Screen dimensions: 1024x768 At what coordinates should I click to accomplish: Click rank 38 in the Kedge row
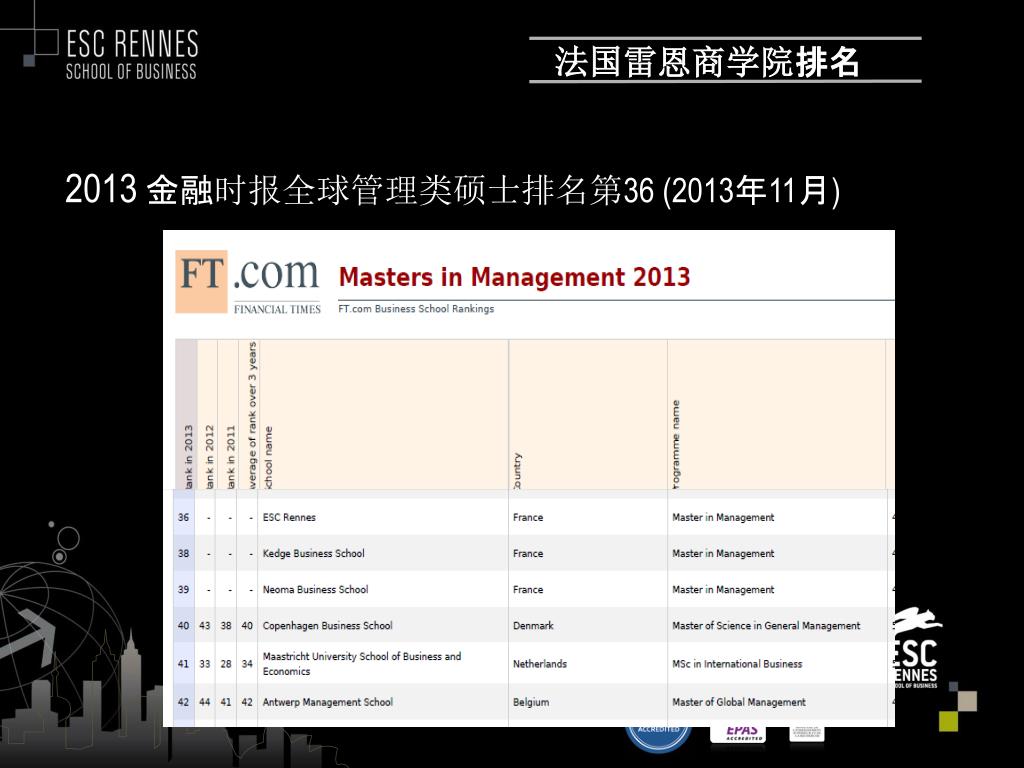184,553
